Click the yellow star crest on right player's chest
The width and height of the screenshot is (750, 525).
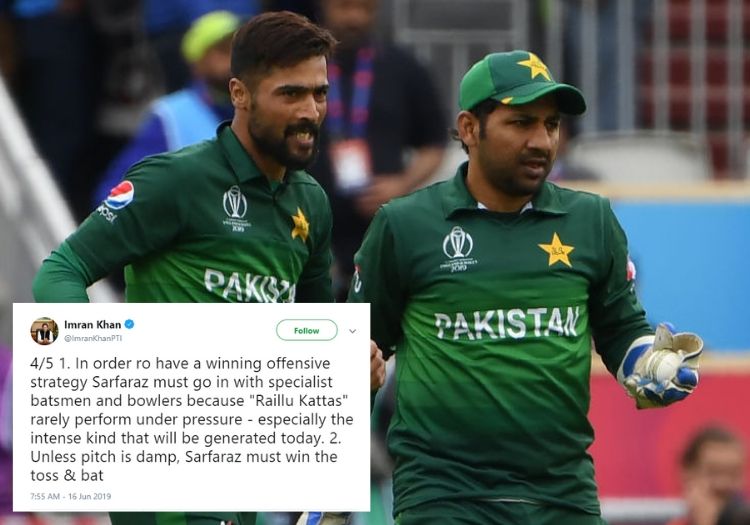coord(556,250)
